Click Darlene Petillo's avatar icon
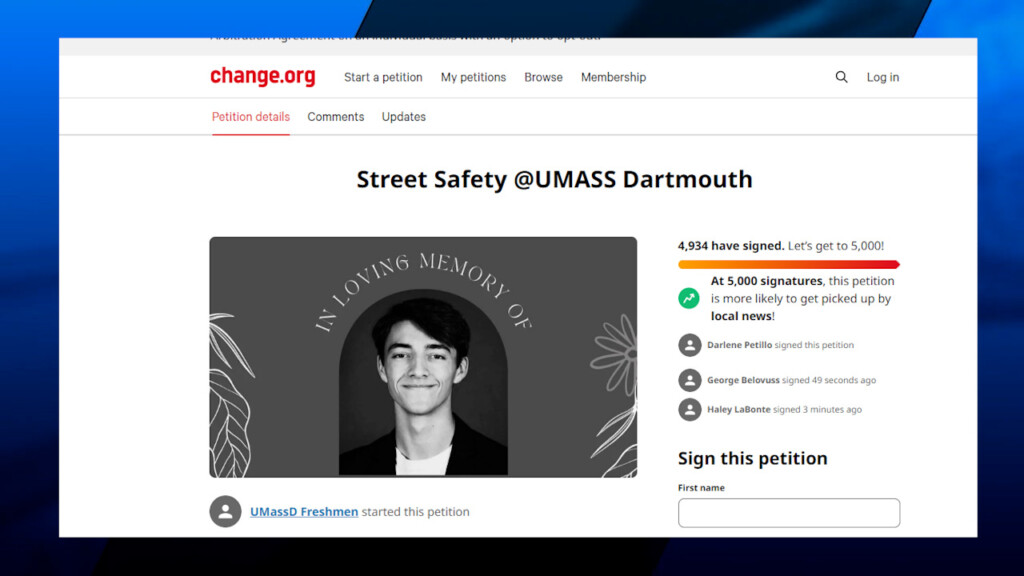 (x=690, y=345)
